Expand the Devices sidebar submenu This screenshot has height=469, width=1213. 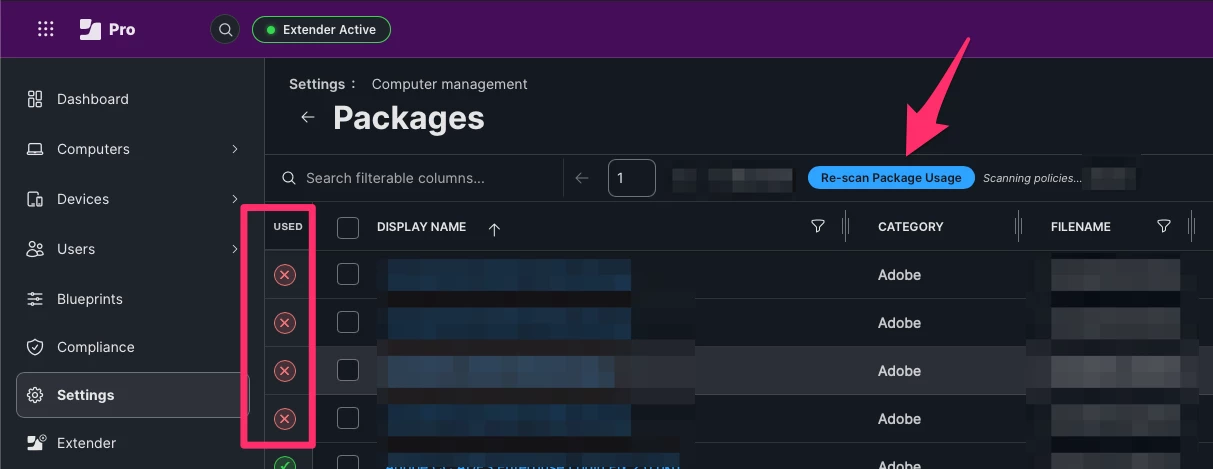[235, 199]
